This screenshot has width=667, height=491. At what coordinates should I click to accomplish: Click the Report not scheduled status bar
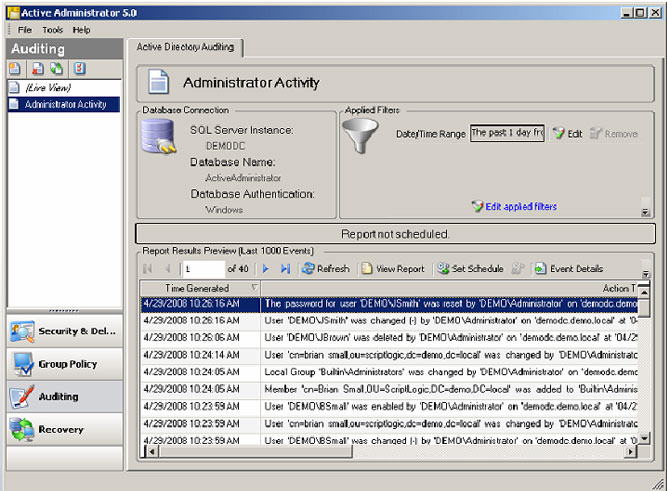click(x=395, y=234)
